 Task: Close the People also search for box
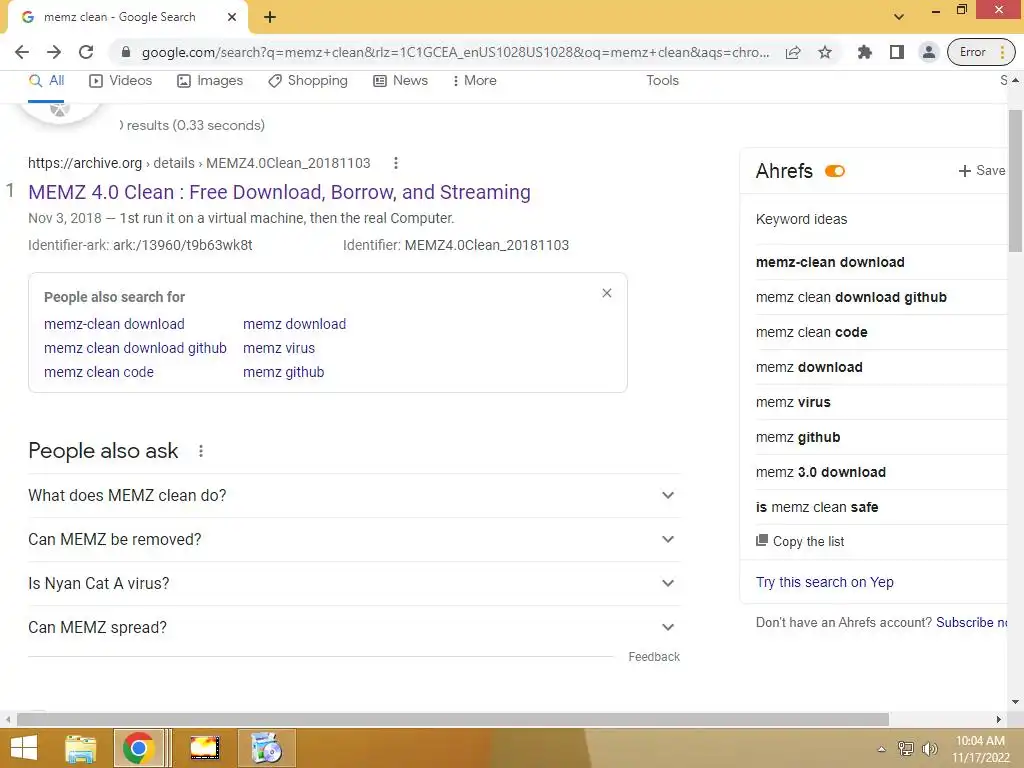click(607, 293)
